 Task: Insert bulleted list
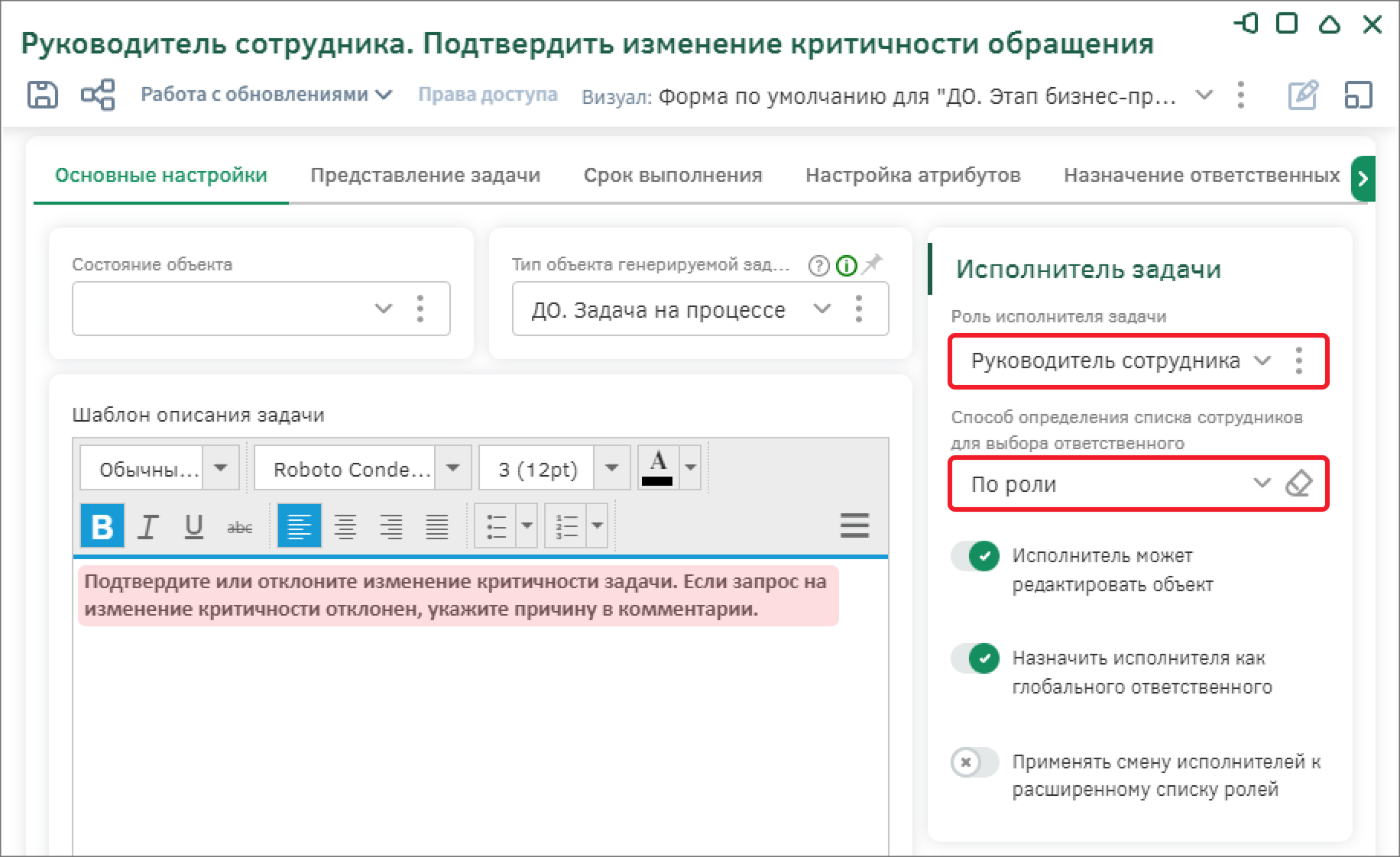[496, 526]
